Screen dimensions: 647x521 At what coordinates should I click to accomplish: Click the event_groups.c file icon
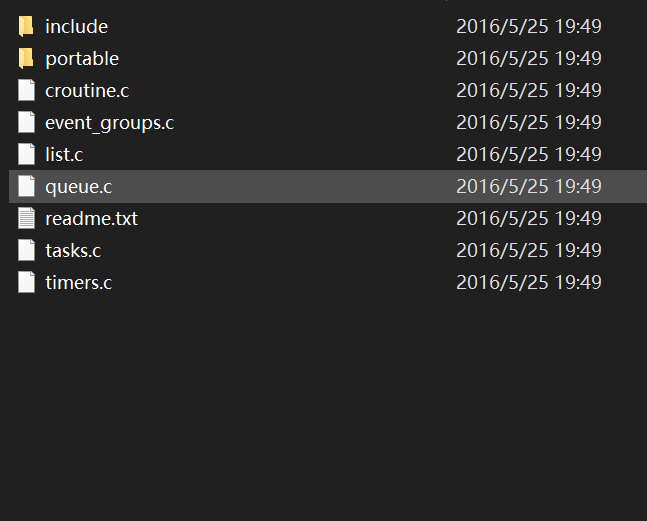(x=26, y=123)
